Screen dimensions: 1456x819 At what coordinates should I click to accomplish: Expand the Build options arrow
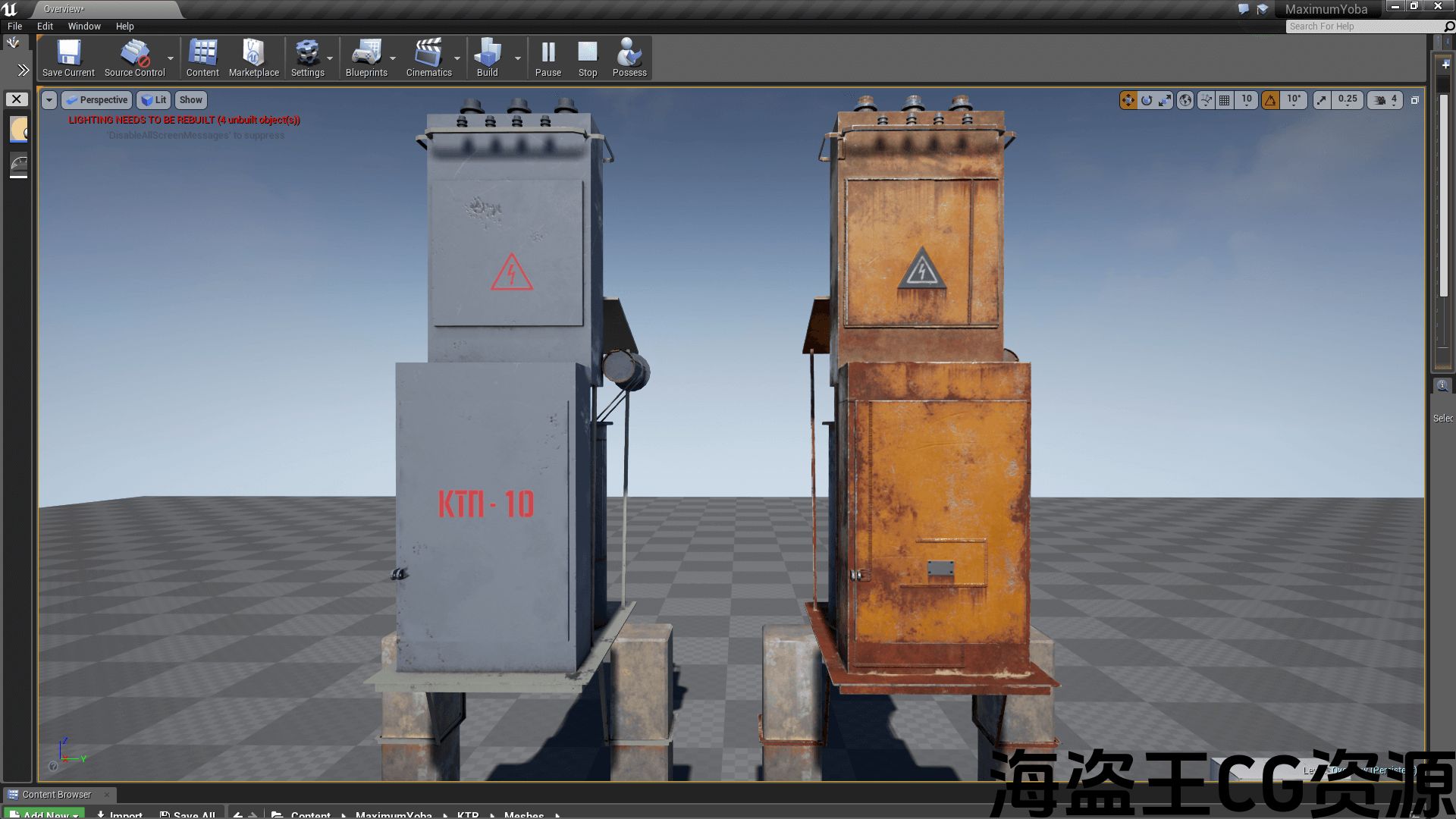[518, 58]
